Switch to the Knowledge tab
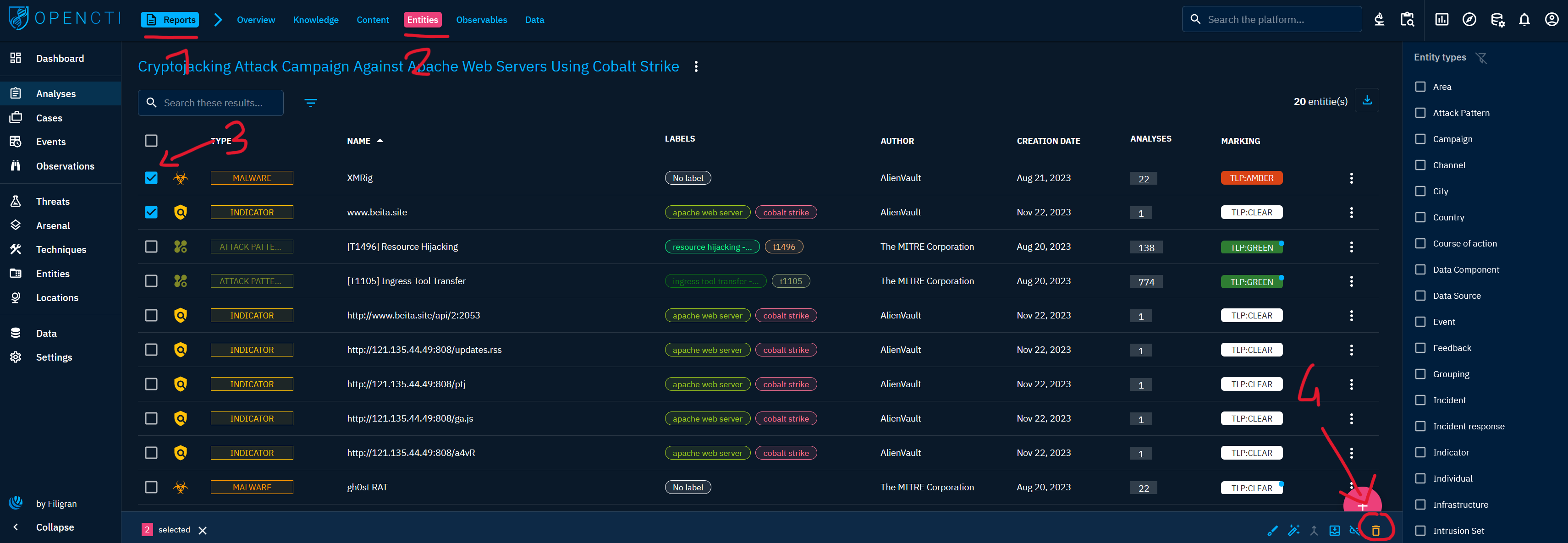1568x543 pixels. point(315,20)
